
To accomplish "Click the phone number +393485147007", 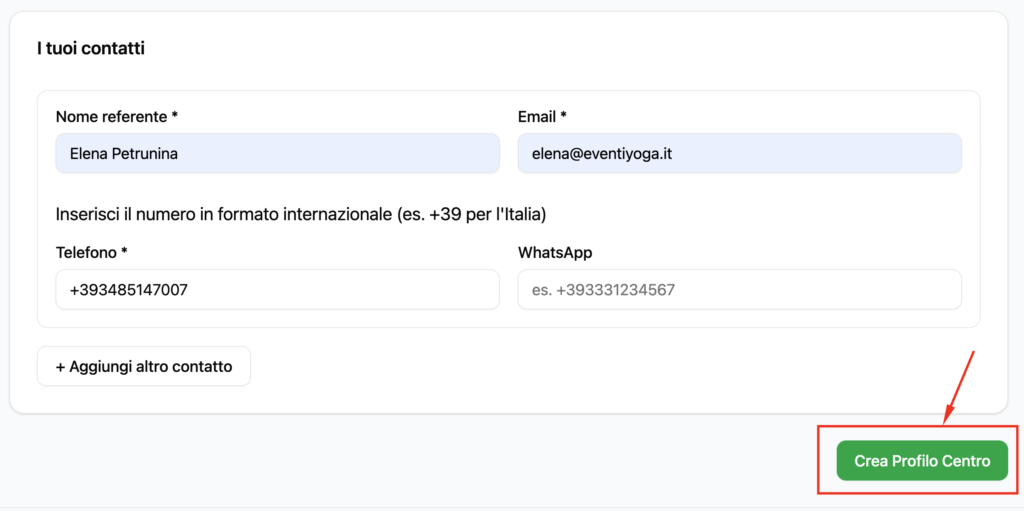I will click(129, 290).
